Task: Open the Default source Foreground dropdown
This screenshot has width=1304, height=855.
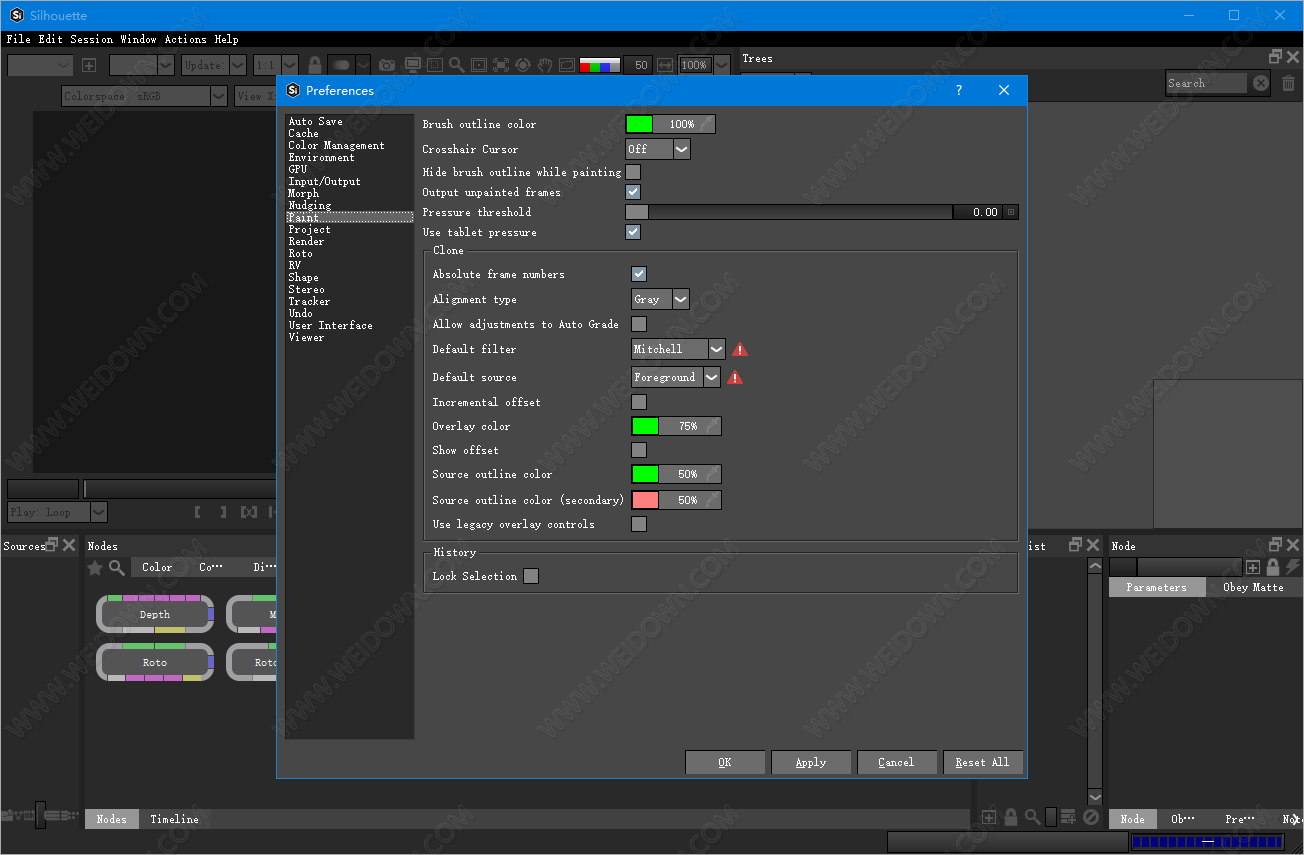Action: [676, 377]
